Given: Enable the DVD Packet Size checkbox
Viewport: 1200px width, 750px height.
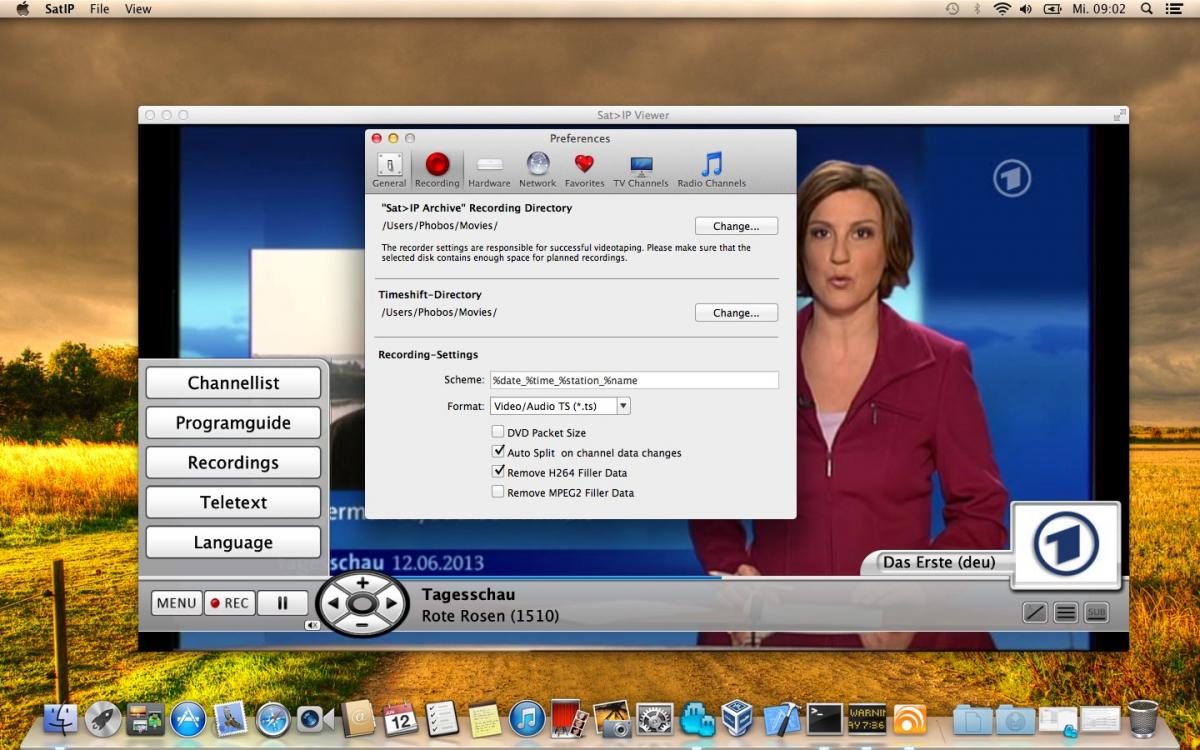Looking at the screenshot, I should (498, 432).
